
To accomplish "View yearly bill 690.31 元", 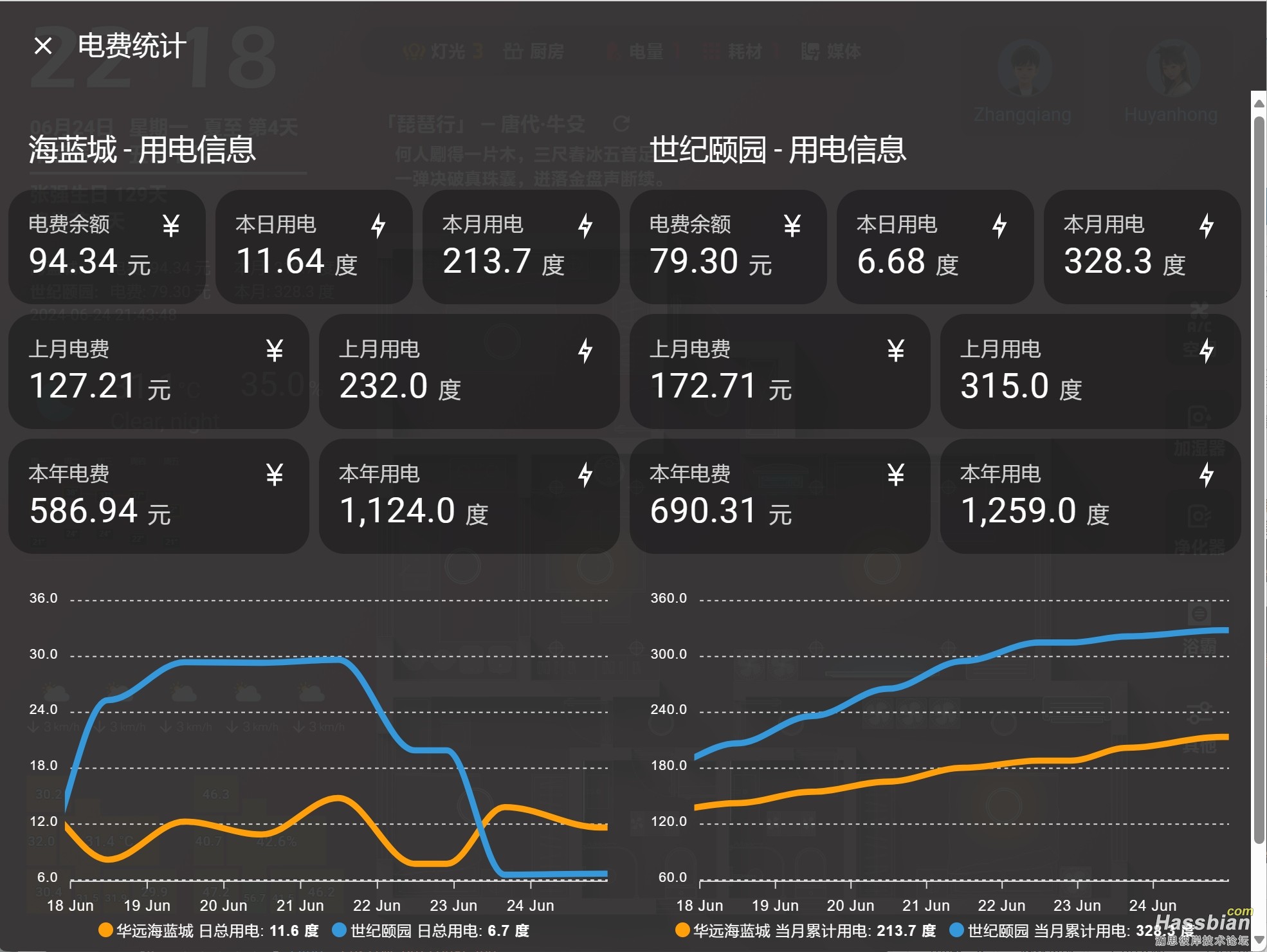I will [x=722, y=511].
